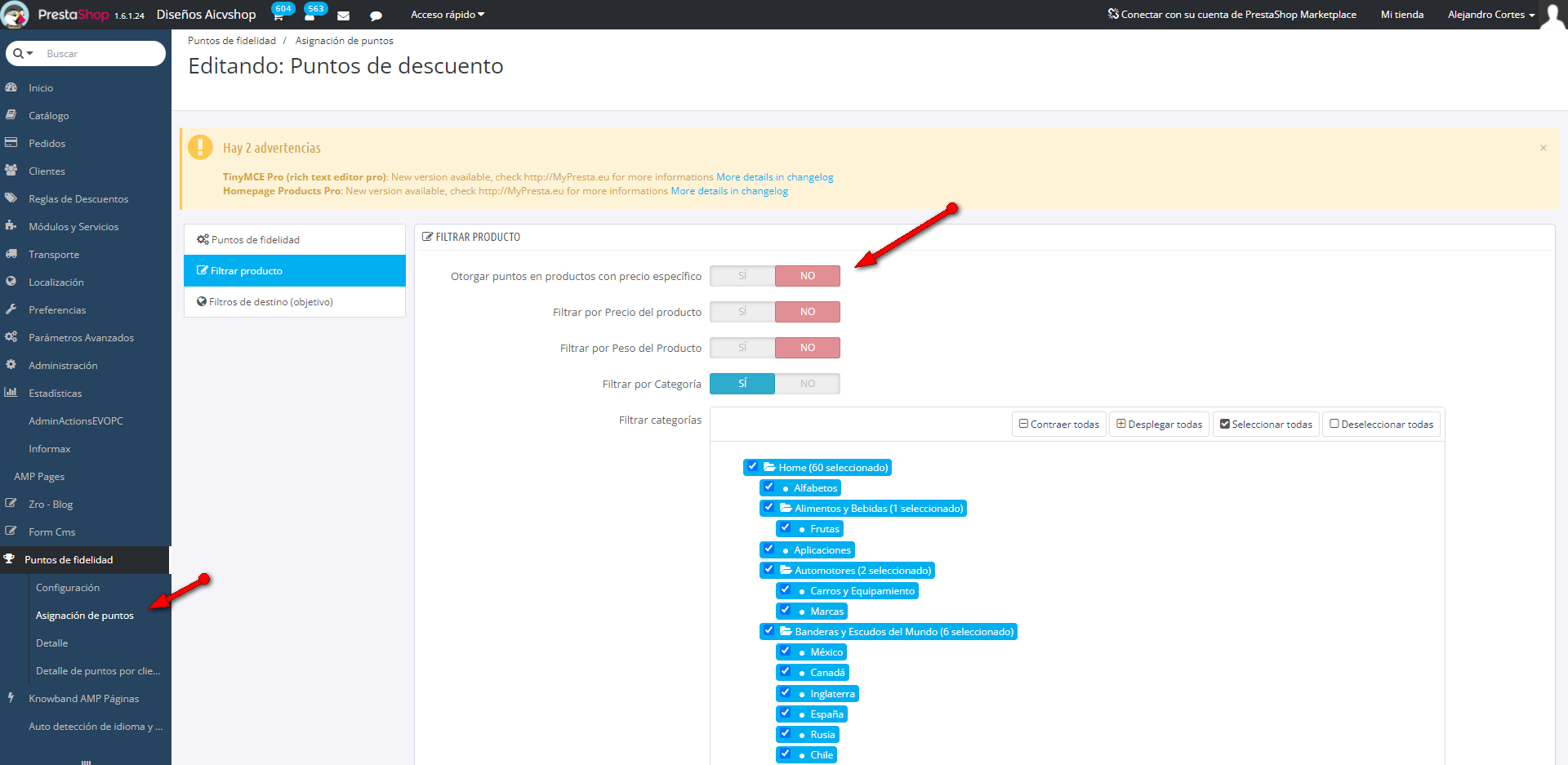Open the Informax sidebar item

point(50,449)
